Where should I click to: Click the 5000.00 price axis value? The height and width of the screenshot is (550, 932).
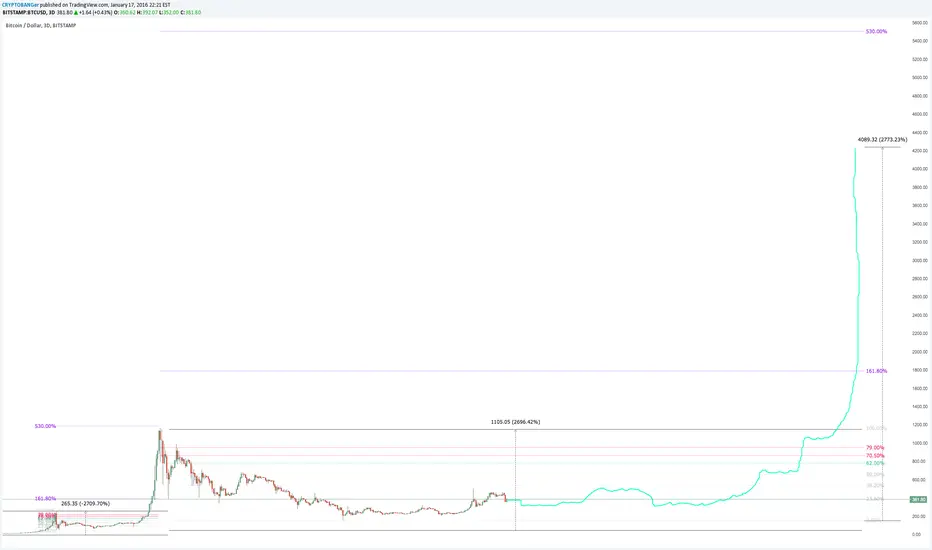coord(920,77)
